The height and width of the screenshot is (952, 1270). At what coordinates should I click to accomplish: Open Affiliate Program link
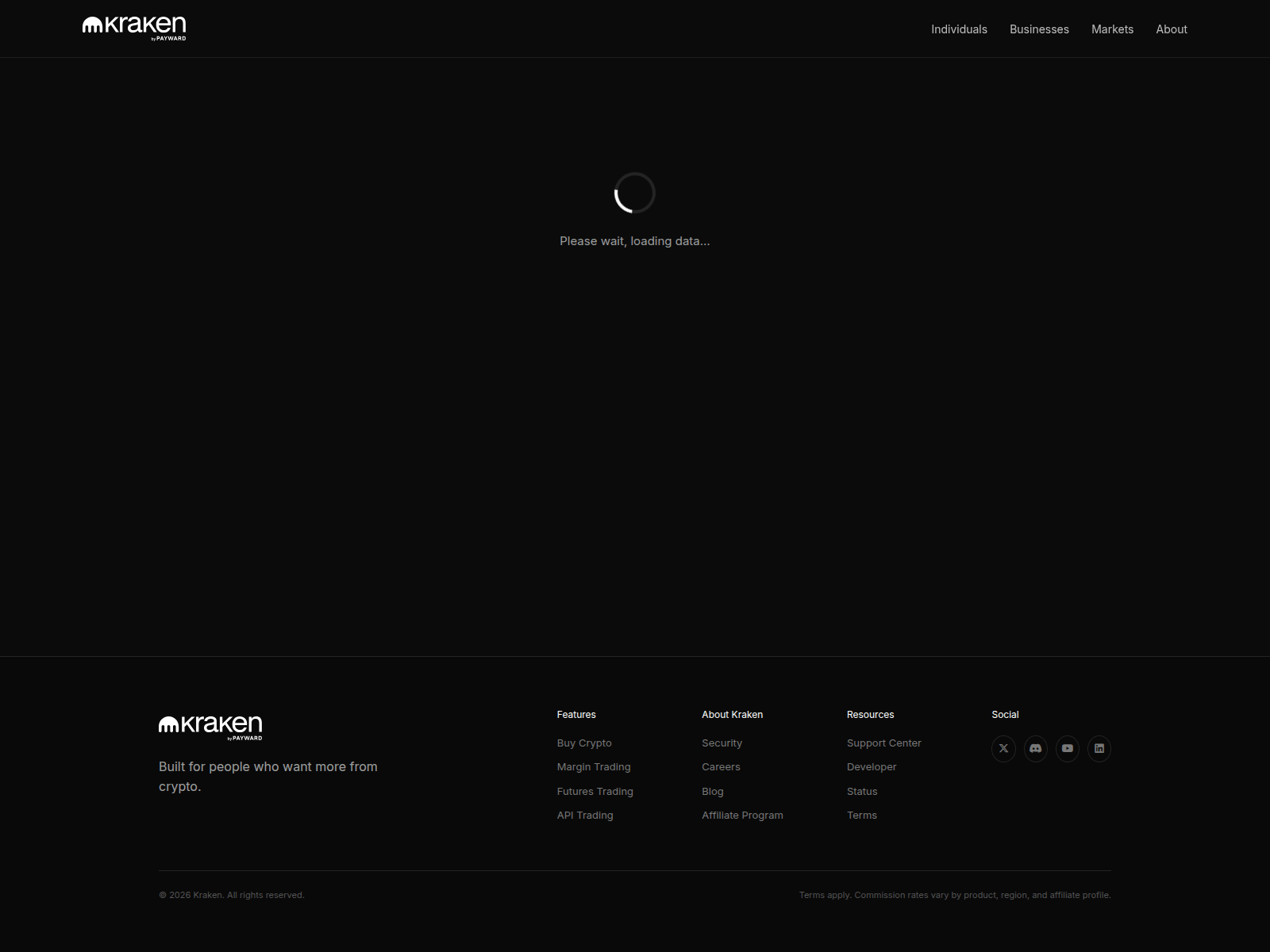742,816
